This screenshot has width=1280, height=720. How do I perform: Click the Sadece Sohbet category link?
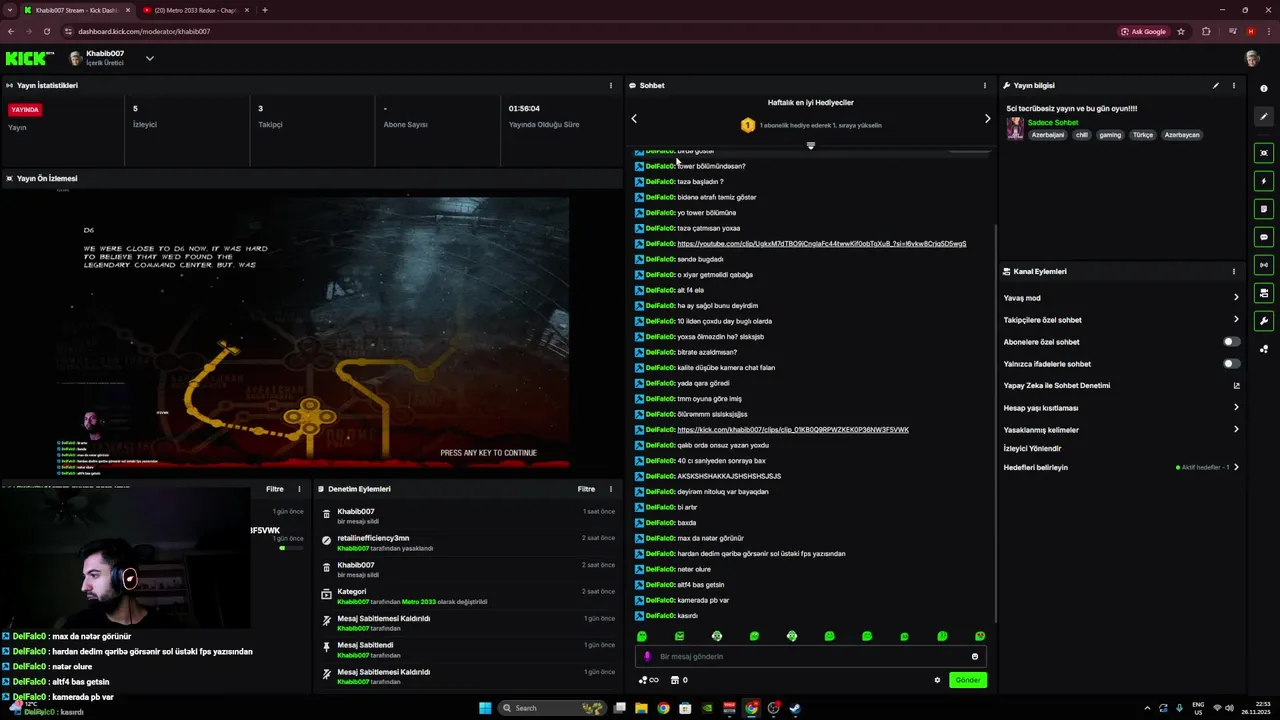[x=1053, y=123]
